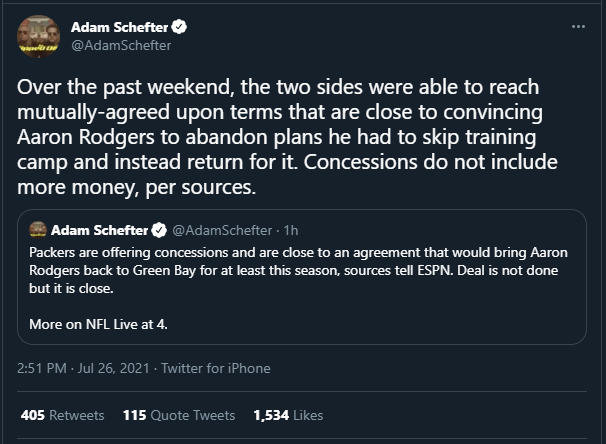
Task: Click the verified badge in the quoted tweet
Action: pyautogui.click(x=157, y=229)
